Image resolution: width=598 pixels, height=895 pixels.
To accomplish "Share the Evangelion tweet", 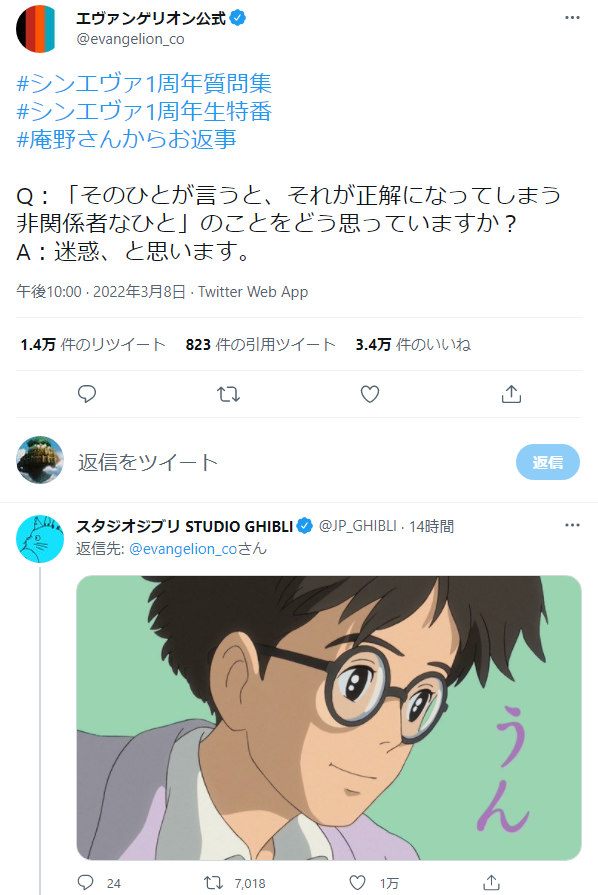I will tap(511, 394).
